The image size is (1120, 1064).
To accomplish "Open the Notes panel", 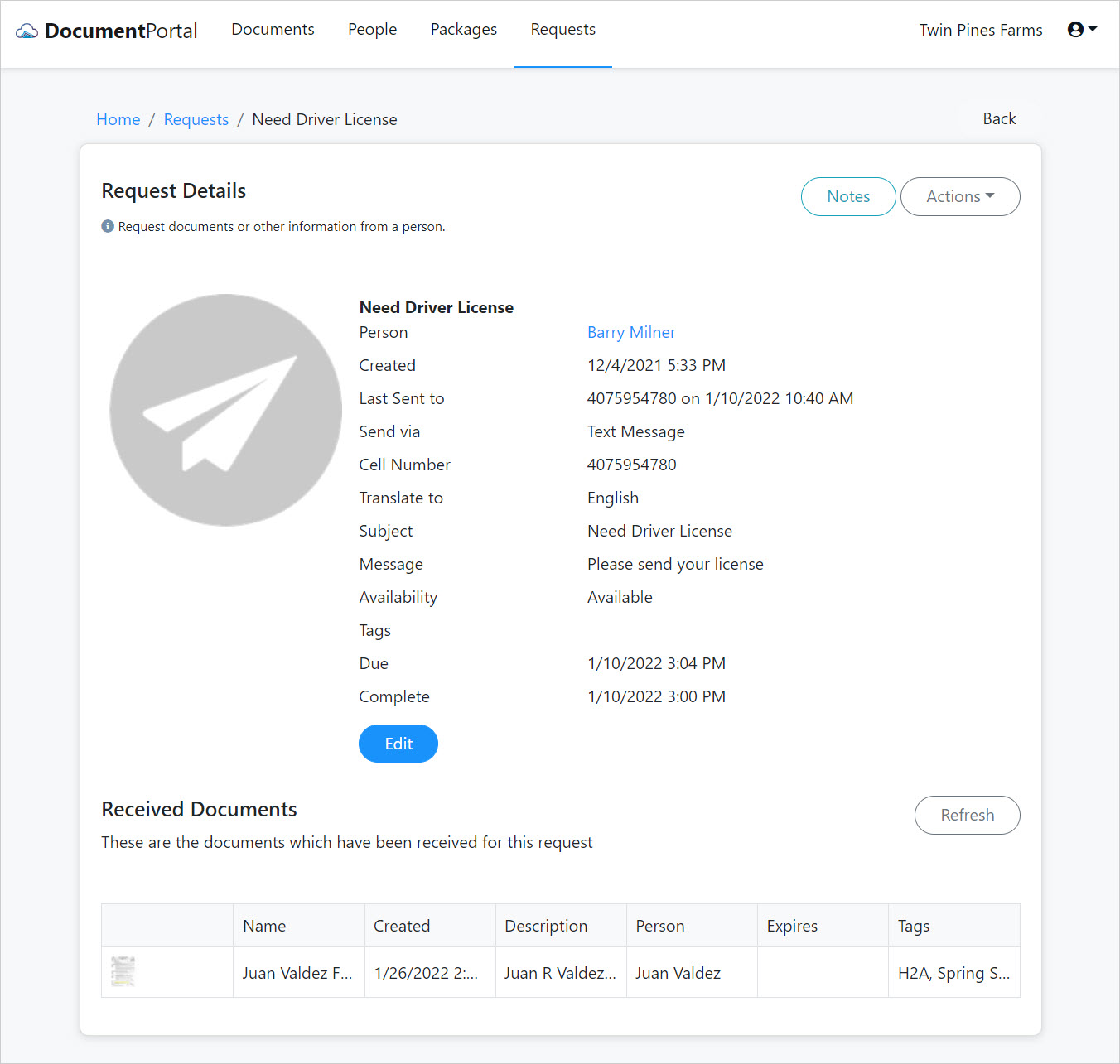I will [847, 196].
